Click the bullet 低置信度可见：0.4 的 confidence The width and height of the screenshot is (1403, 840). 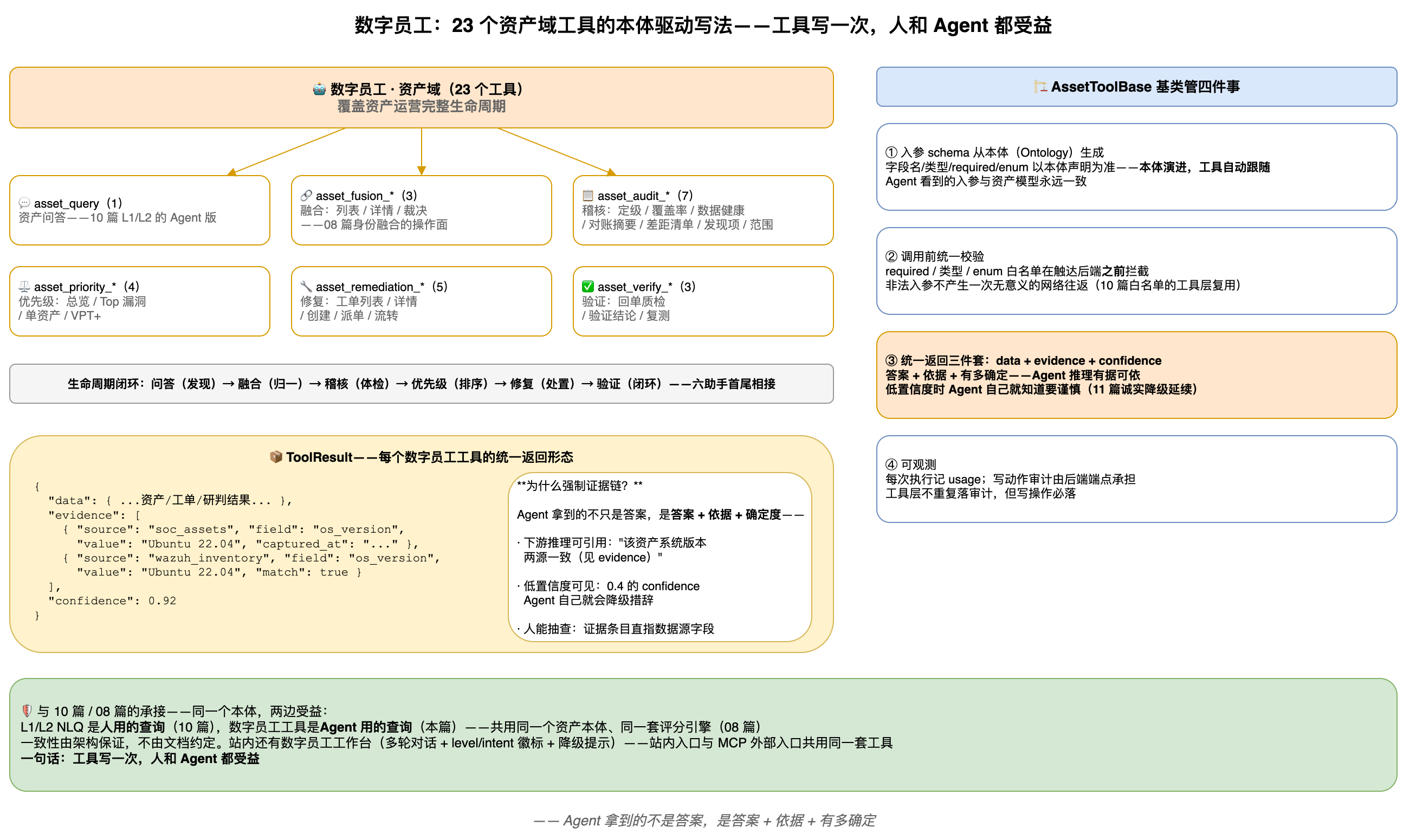point(609,586)
